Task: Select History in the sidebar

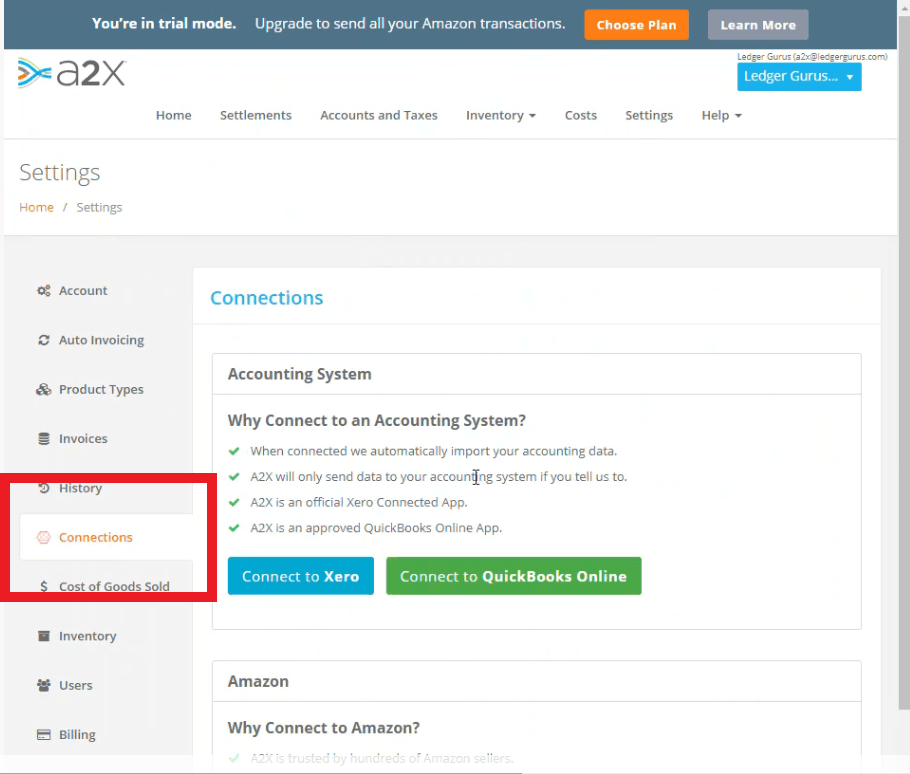Action: 80,488
